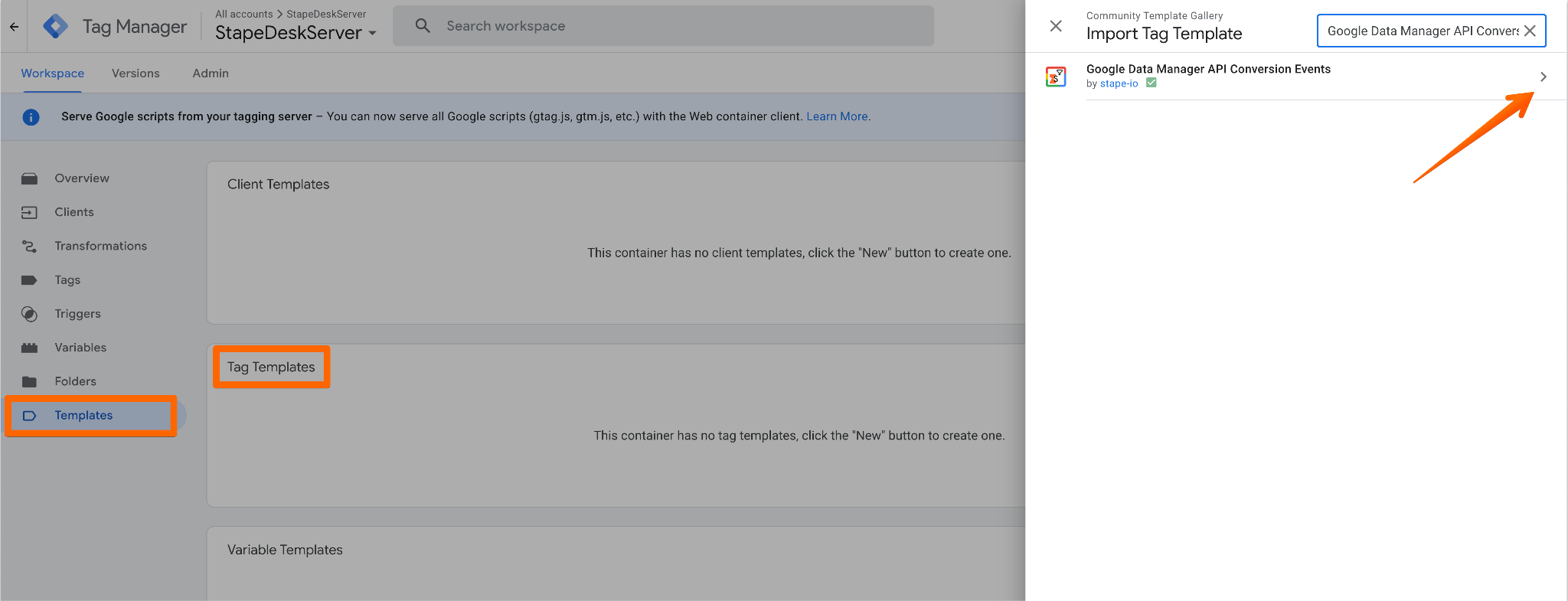The width and height of the screenshot is (1568, 601).
Task: Click the Tag Manager diamond logo
Action: pos(55,27)
